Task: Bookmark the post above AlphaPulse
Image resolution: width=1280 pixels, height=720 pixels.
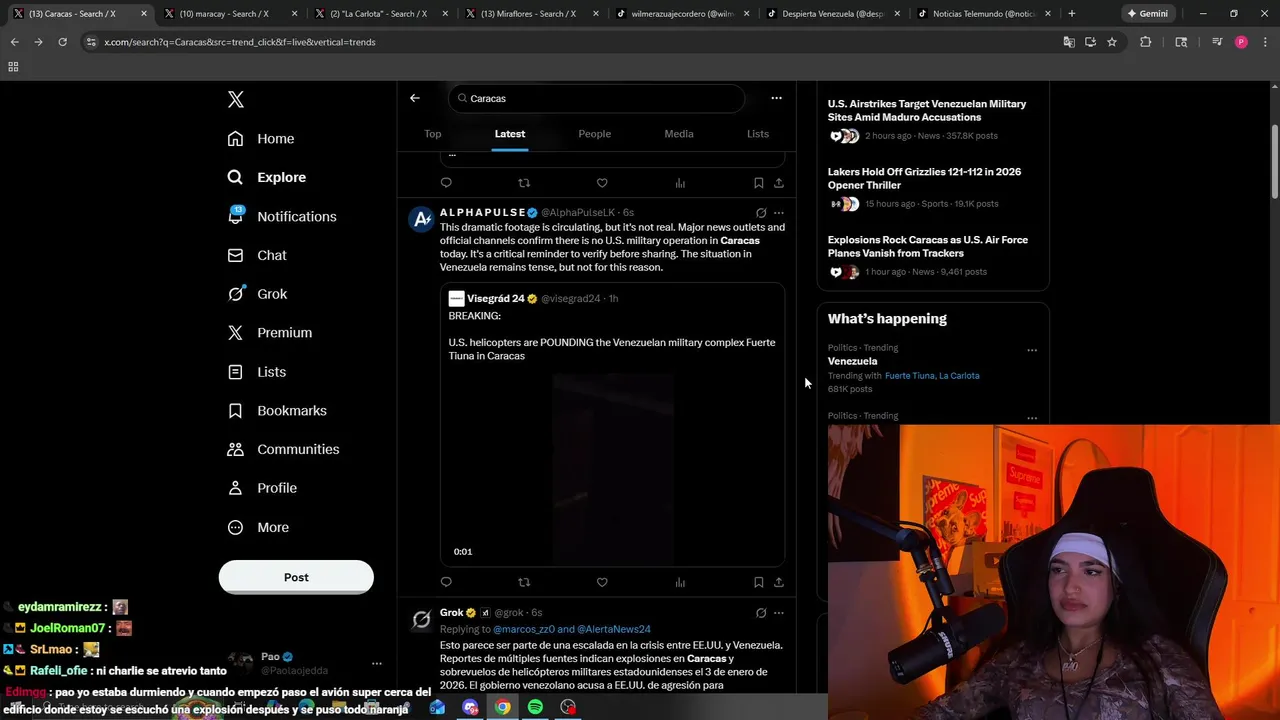Action: point(758,183)
